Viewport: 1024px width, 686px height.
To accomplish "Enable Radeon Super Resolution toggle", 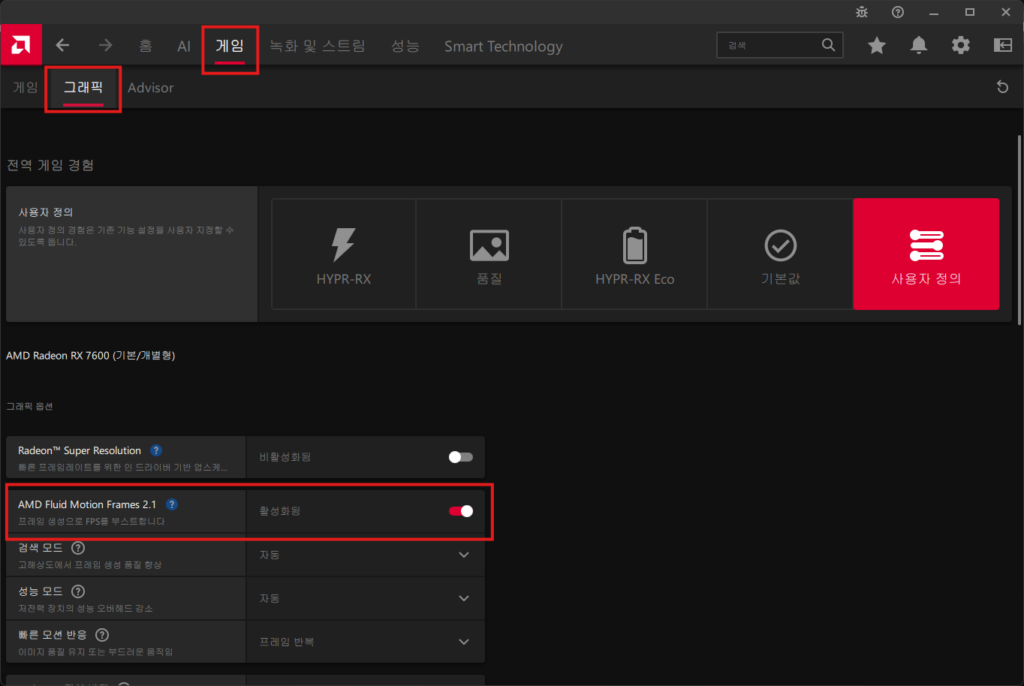I will tap(459, 457).
